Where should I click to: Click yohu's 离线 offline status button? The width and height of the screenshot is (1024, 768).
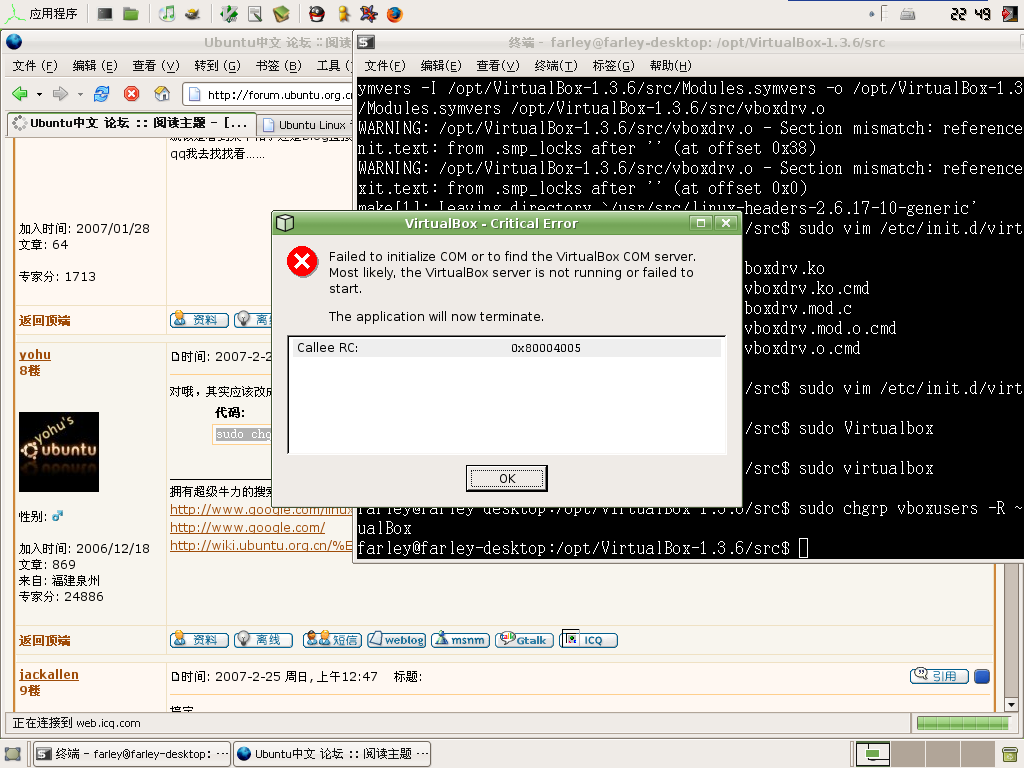(263, 640)
